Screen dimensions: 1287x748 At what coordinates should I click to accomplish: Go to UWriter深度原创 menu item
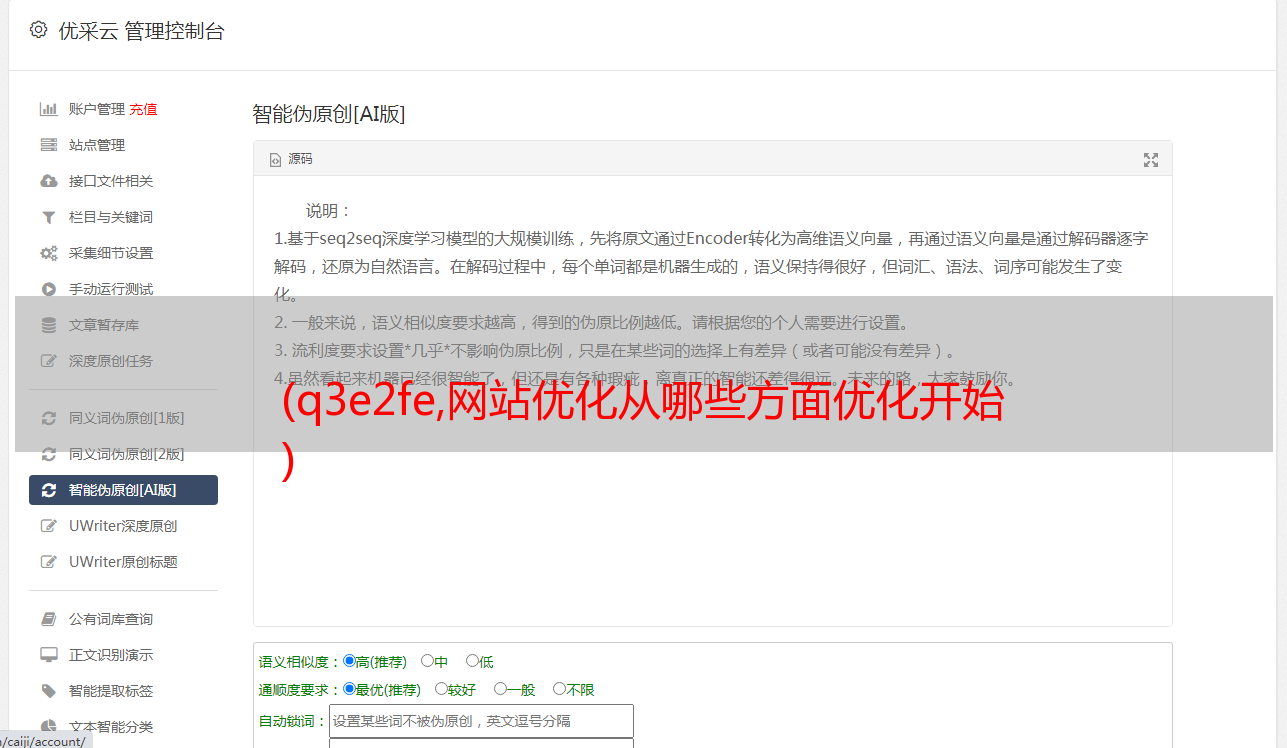pos(123,526)
